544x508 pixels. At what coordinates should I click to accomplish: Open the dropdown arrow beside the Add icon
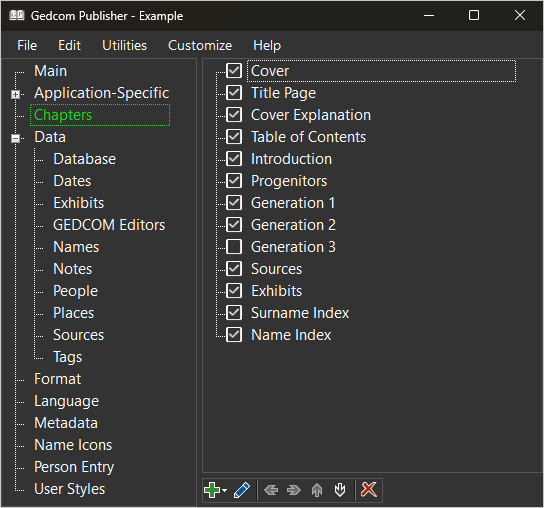[224, 490]
